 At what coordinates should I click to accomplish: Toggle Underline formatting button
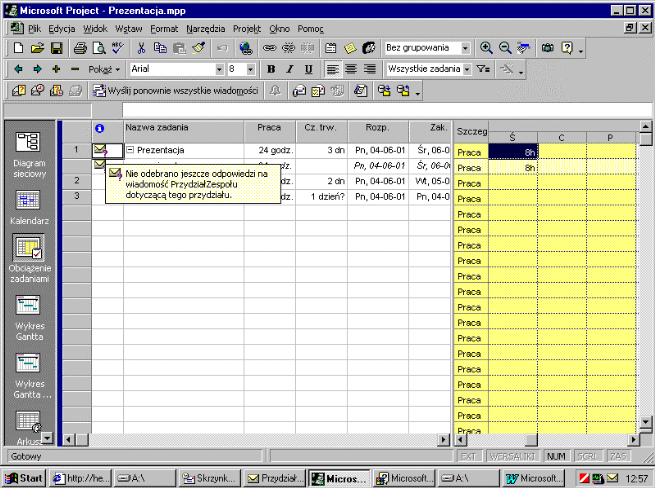(309, 69)
